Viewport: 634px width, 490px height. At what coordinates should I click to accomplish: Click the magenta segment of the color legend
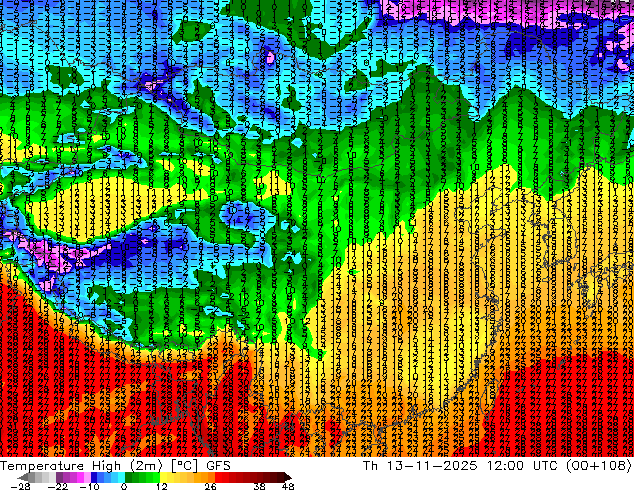tap(73, 477)
